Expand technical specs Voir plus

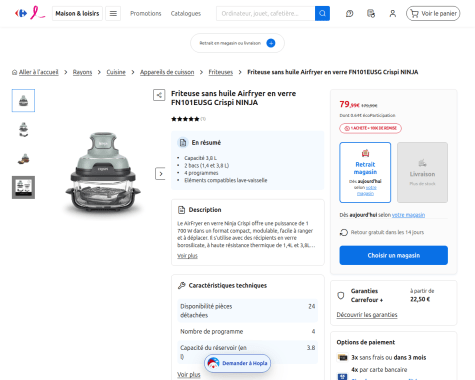click(189, 374)
